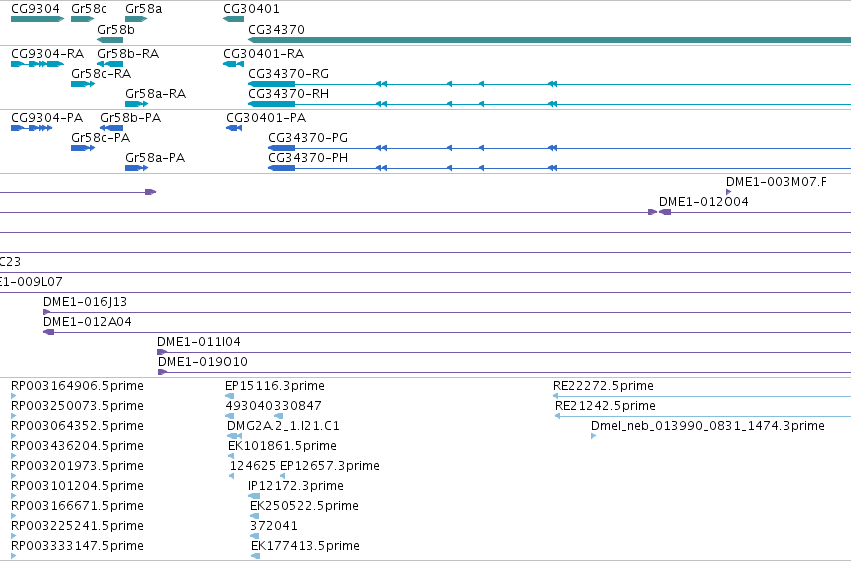Select the 493040330847 feature label

[273, 406]
